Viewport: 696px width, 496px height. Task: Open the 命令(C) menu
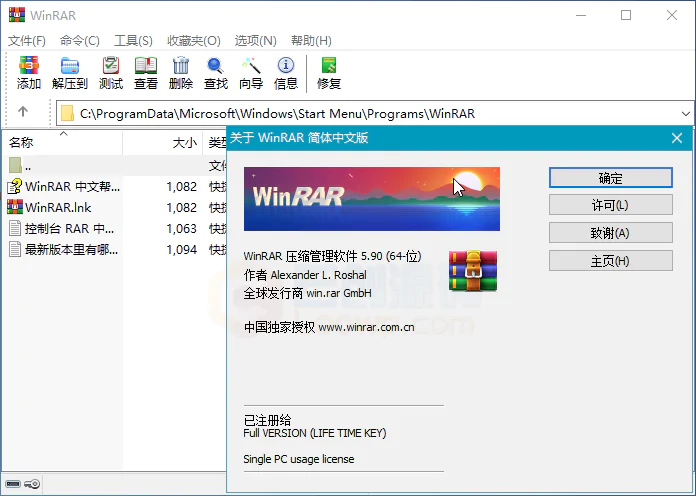(80, 41)
